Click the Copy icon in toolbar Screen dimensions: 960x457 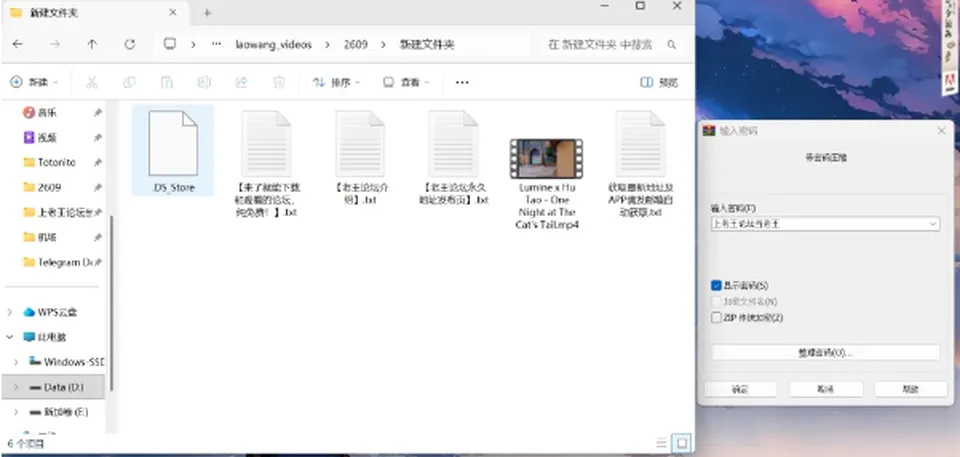click(x=129, y=82)
